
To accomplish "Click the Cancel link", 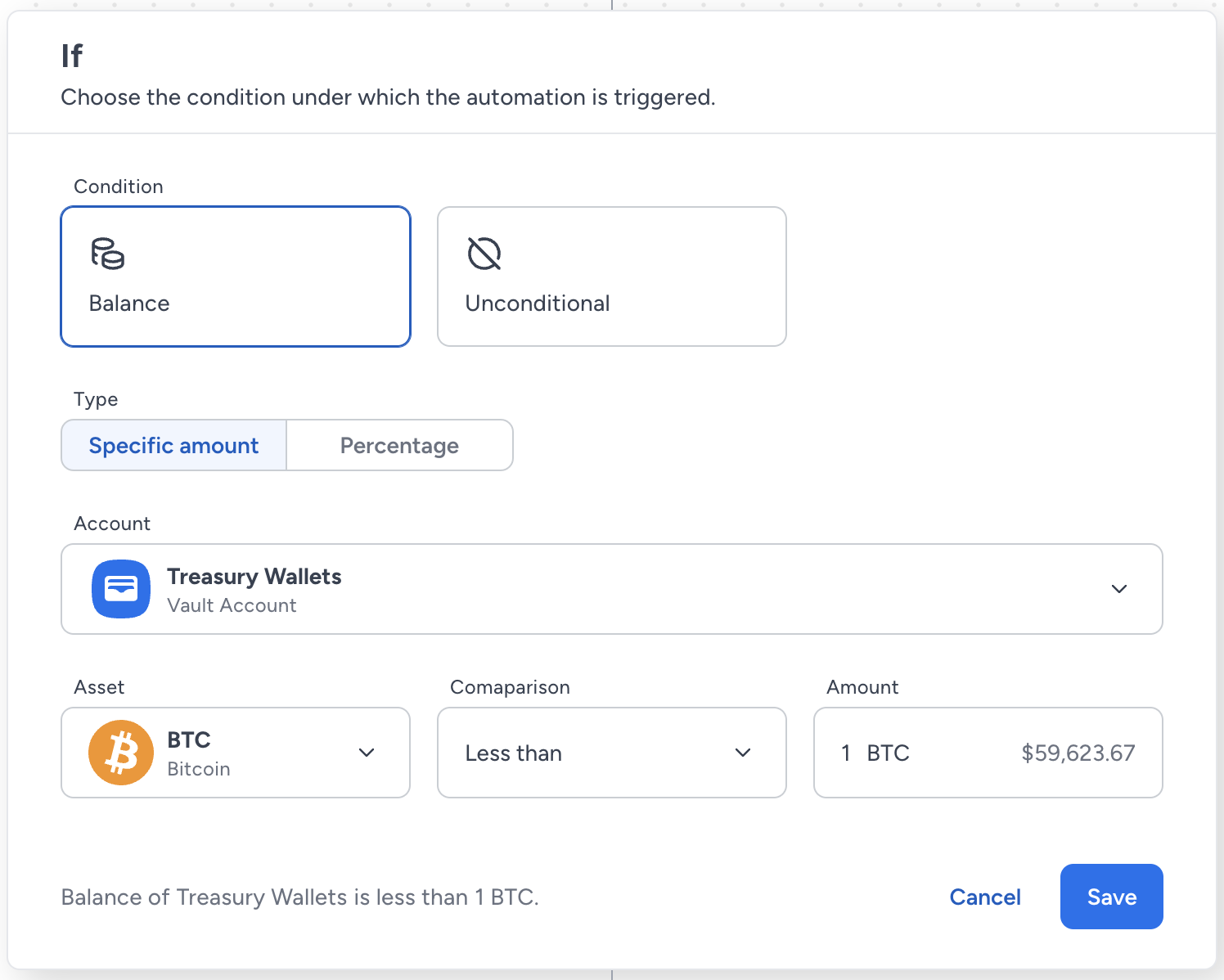I will 985,897.
